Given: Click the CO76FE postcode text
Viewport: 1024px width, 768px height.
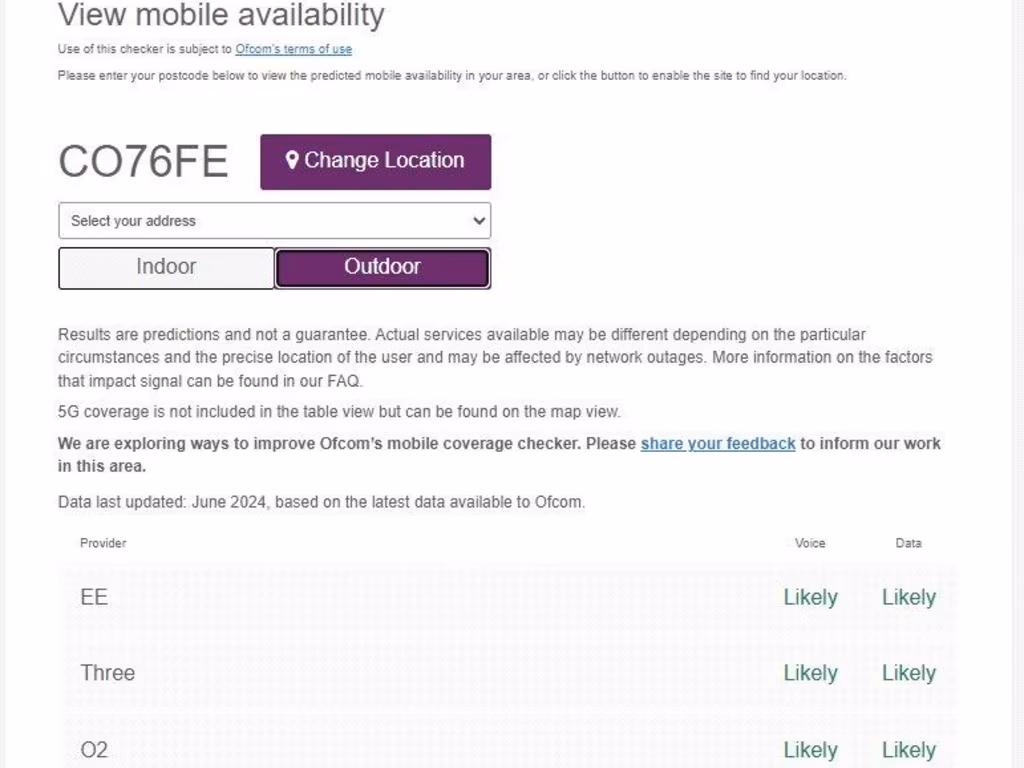Looking at the screenshot, I should [143, 161].
